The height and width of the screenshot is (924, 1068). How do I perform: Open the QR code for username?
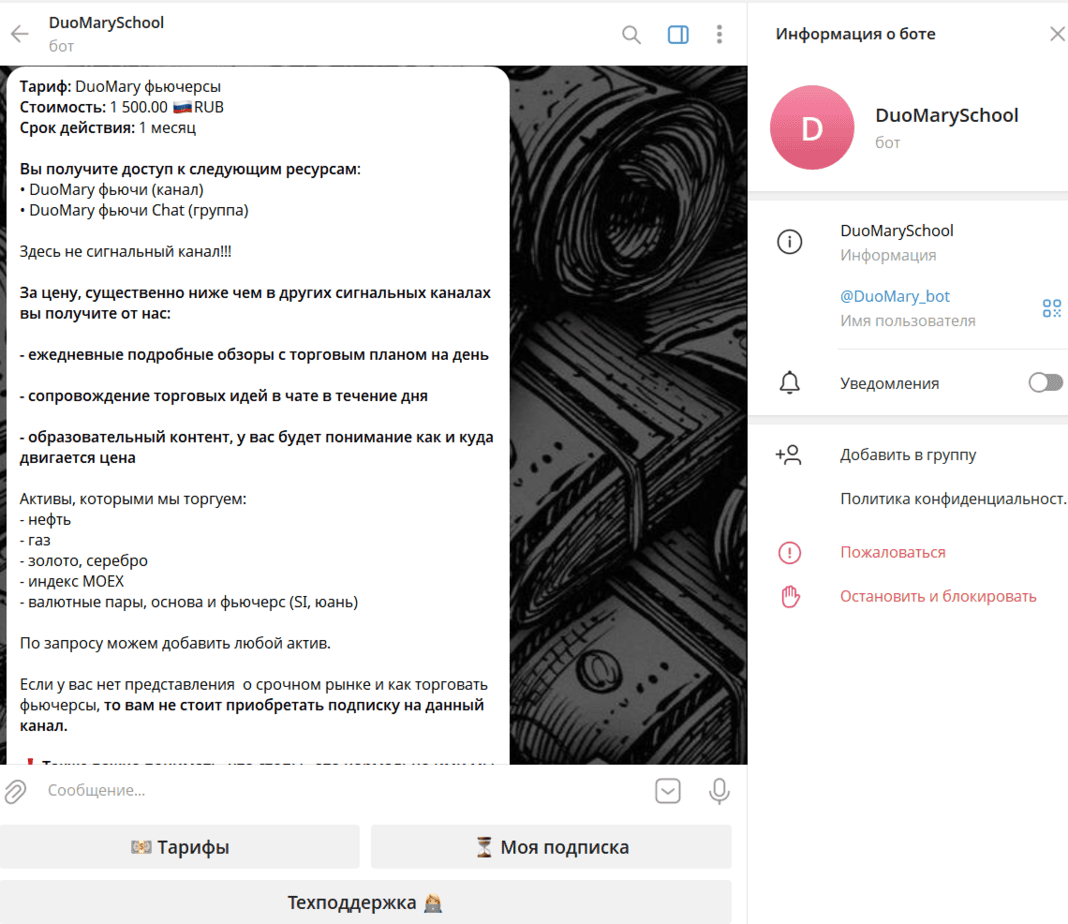[x=1051, y=308]
